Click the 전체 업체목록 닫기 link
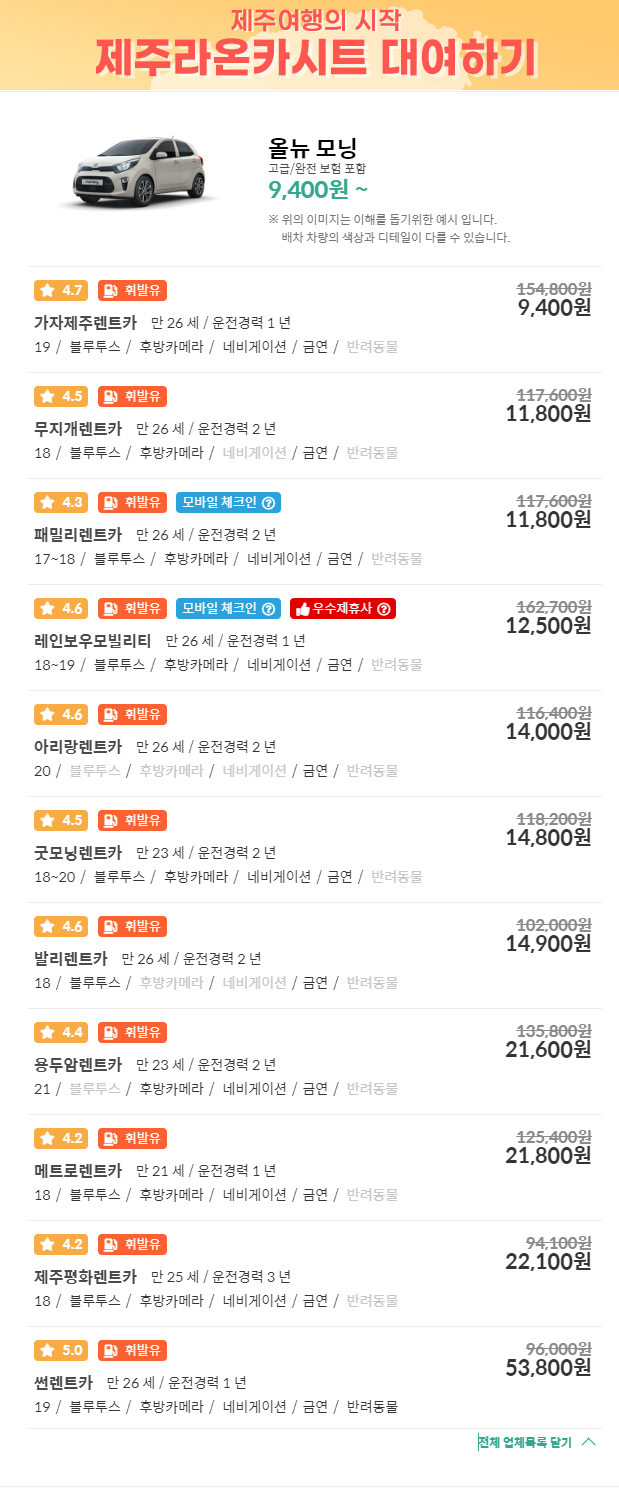Image resolution: width=619 pixels, height=1492 pixels. [525, 1444]
